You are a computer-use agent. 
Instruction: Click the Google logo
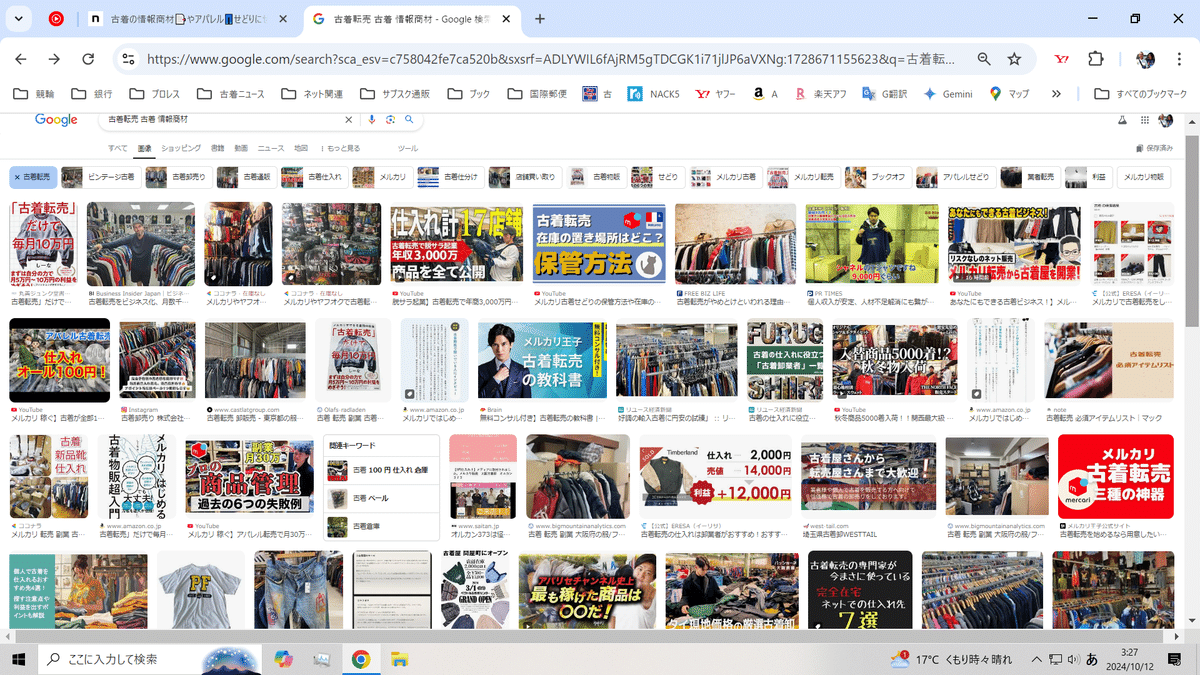coord(56,119)
